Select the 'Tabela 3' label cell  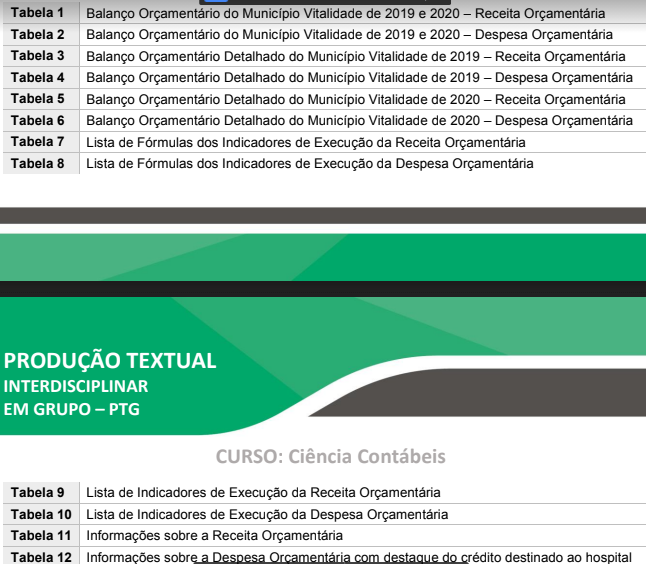tap(41, 56)
